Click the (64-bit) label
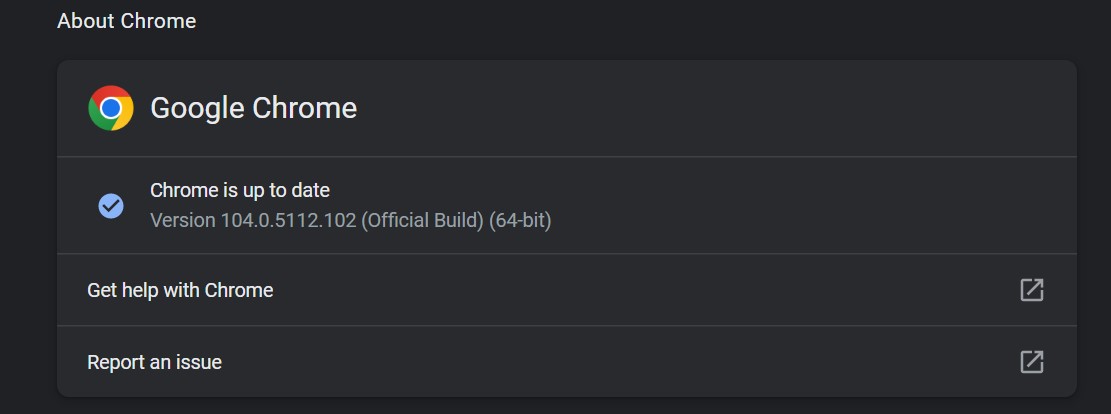1111x414 pixels. [x=520, y=220]
